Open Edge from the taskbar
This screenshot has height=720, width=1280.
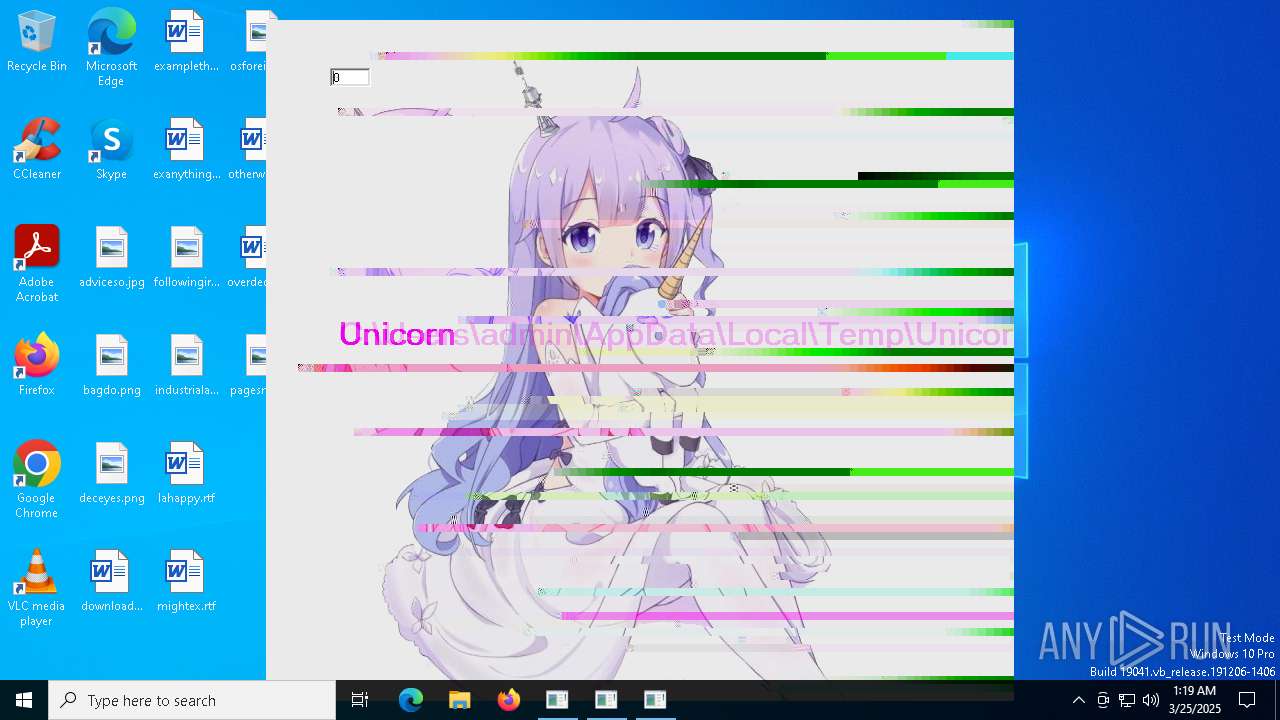pos(411,700)
